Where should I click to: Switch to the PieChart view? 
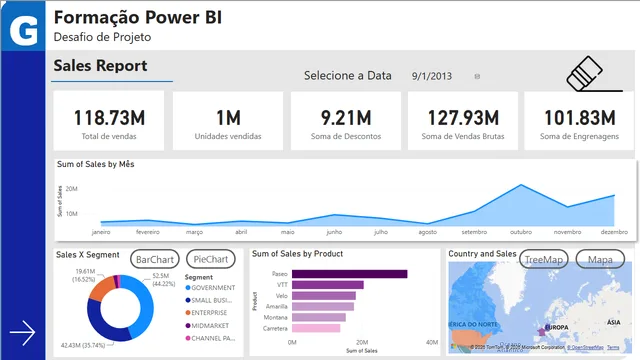[x=211, y=259]
